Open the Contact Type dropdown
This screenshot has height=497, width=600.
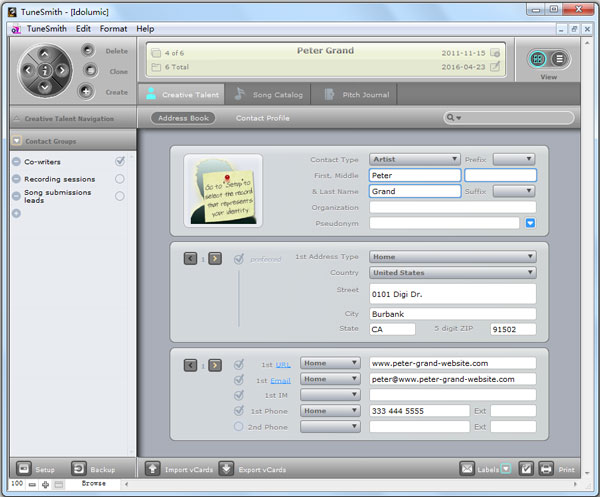tap(414, 159)
